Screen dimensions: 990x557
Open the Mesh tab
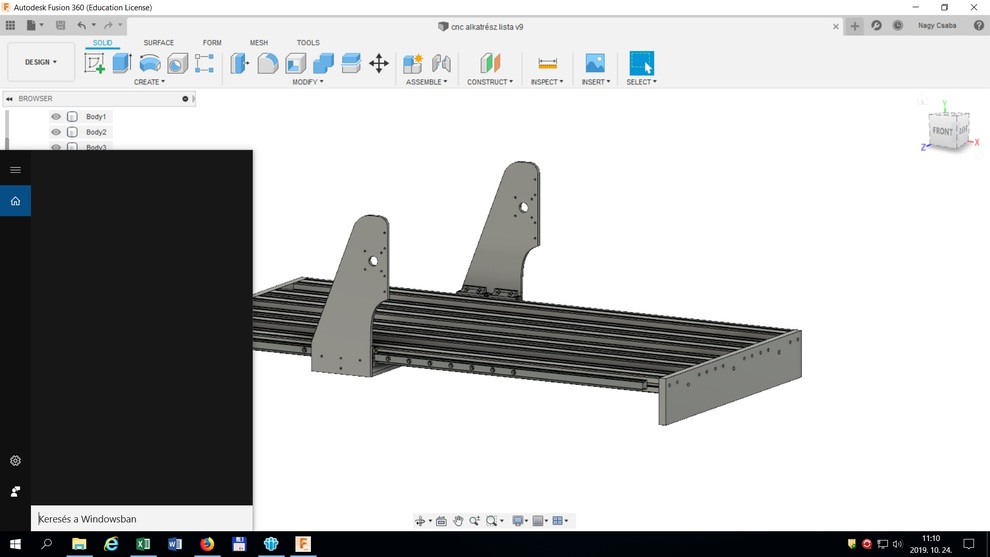259,43
